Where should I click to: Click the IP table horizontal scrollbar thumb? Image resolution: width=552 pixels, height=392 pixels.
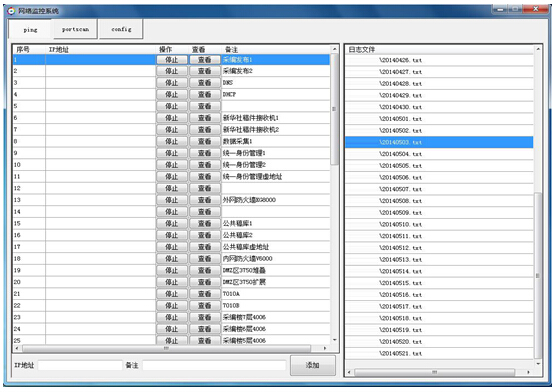(167, 348)
